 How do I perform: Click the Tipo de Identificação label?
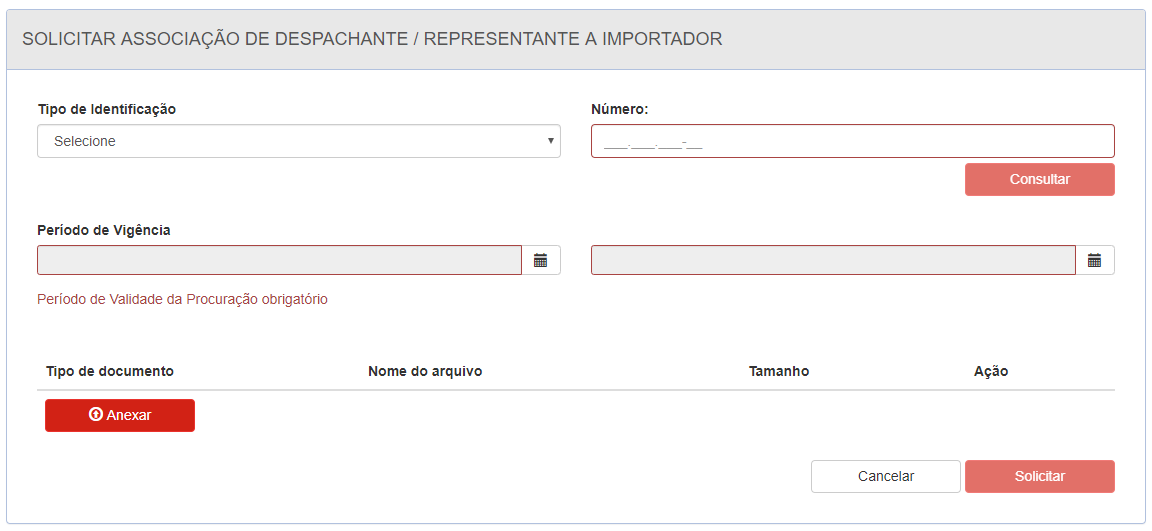point(107,109)
